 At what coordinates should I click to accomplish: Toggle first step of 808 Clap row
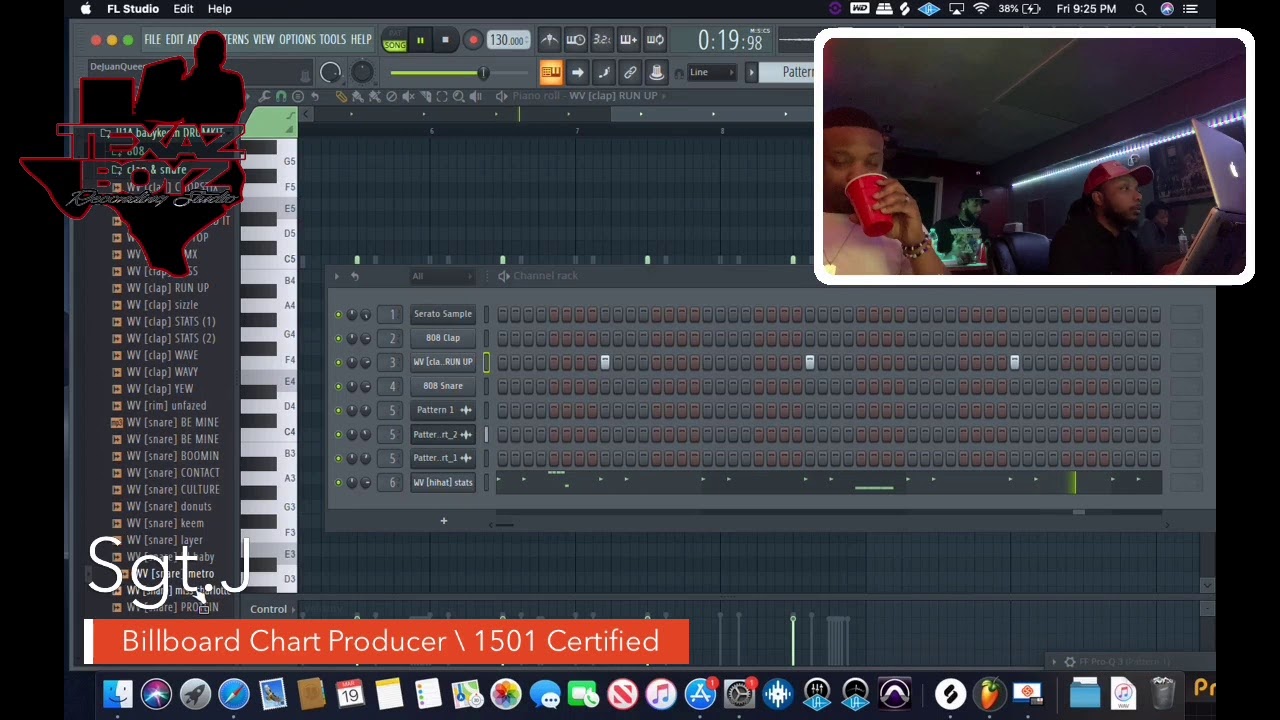[502, 338]
